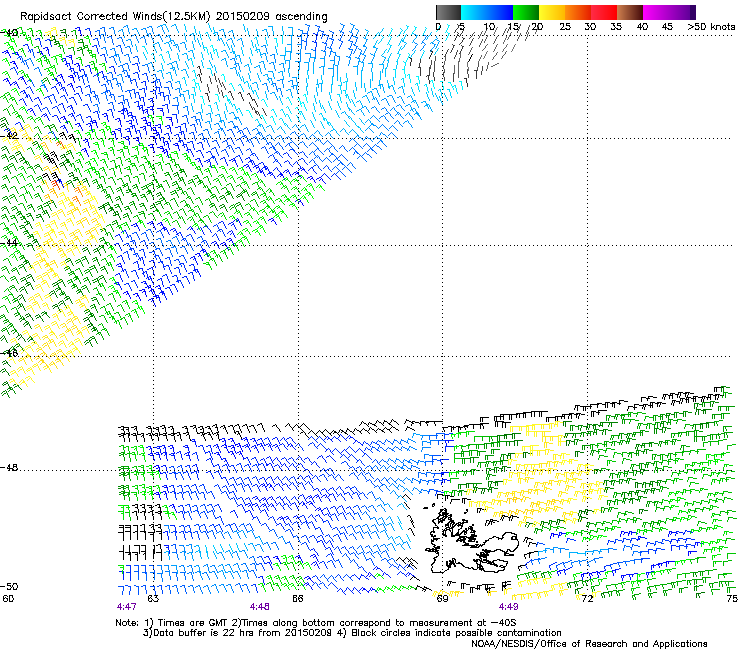Click the red 30-35 knots color band
Viewport: 740px width, 650px height.
(604, 12)
